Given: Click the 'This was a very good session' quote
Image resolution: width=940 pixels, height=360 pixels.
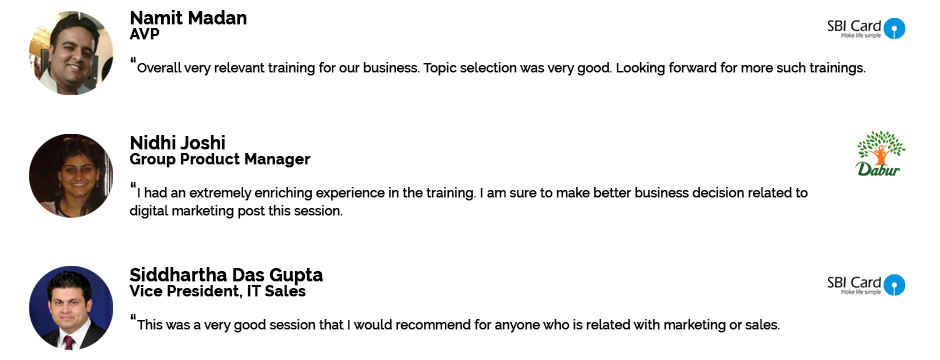Looking at the screenshot, I should (x=458, y=325).
